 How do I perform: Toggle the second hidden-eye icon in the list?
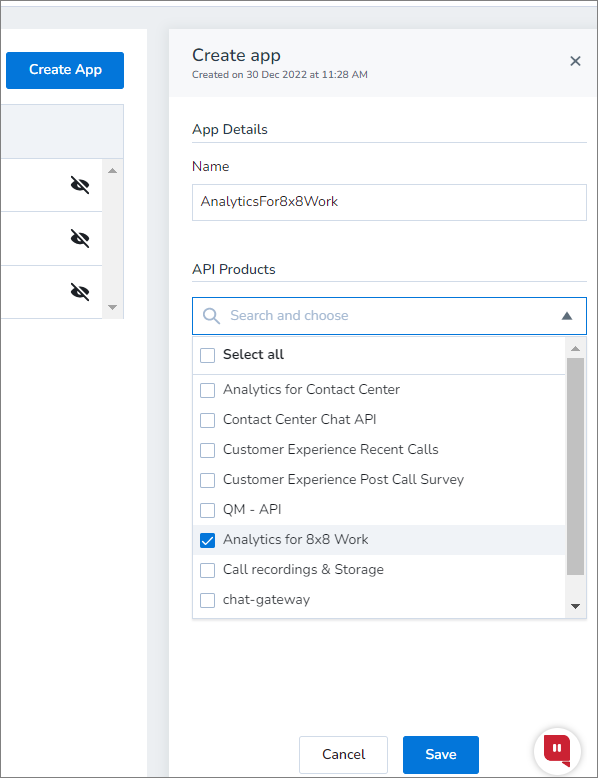point(80,239)
